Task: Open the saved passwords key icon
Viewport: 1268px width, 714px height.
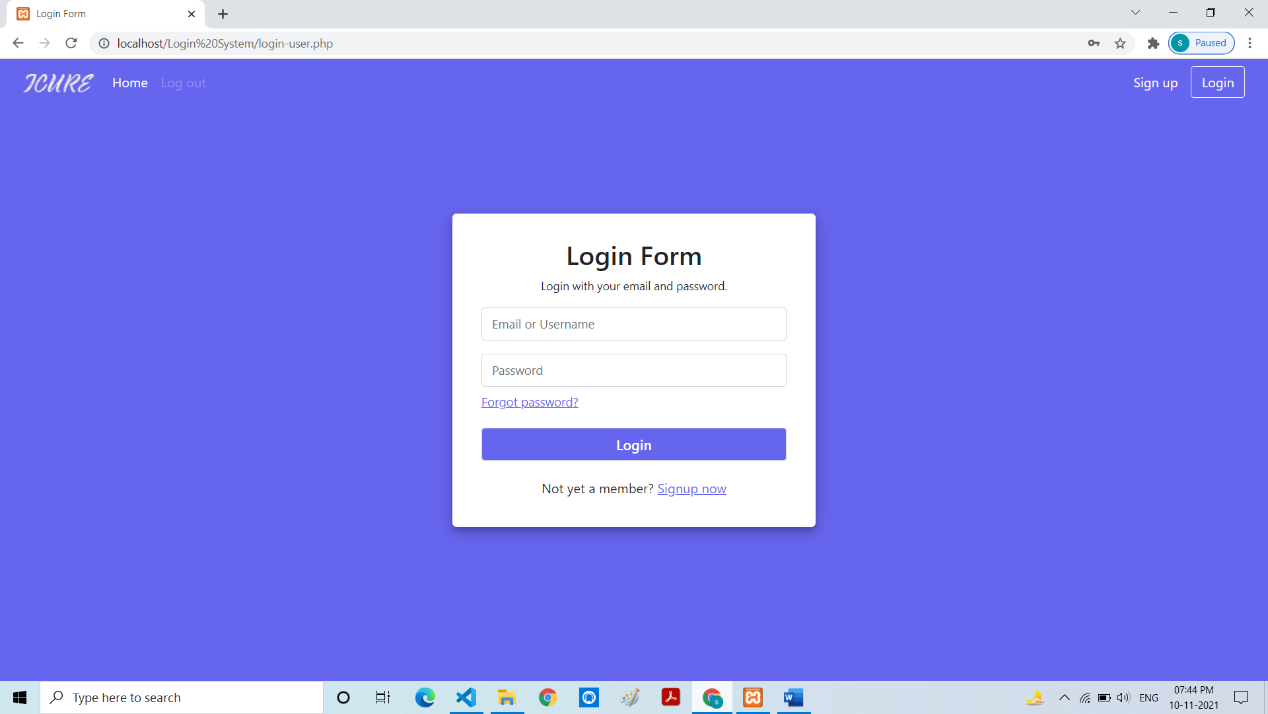Action: (x=1093, y=43)
